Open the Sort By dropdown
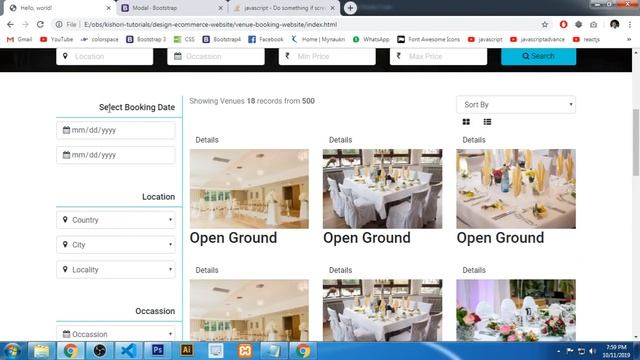640x360 pixels. click(x=516, y=105)
